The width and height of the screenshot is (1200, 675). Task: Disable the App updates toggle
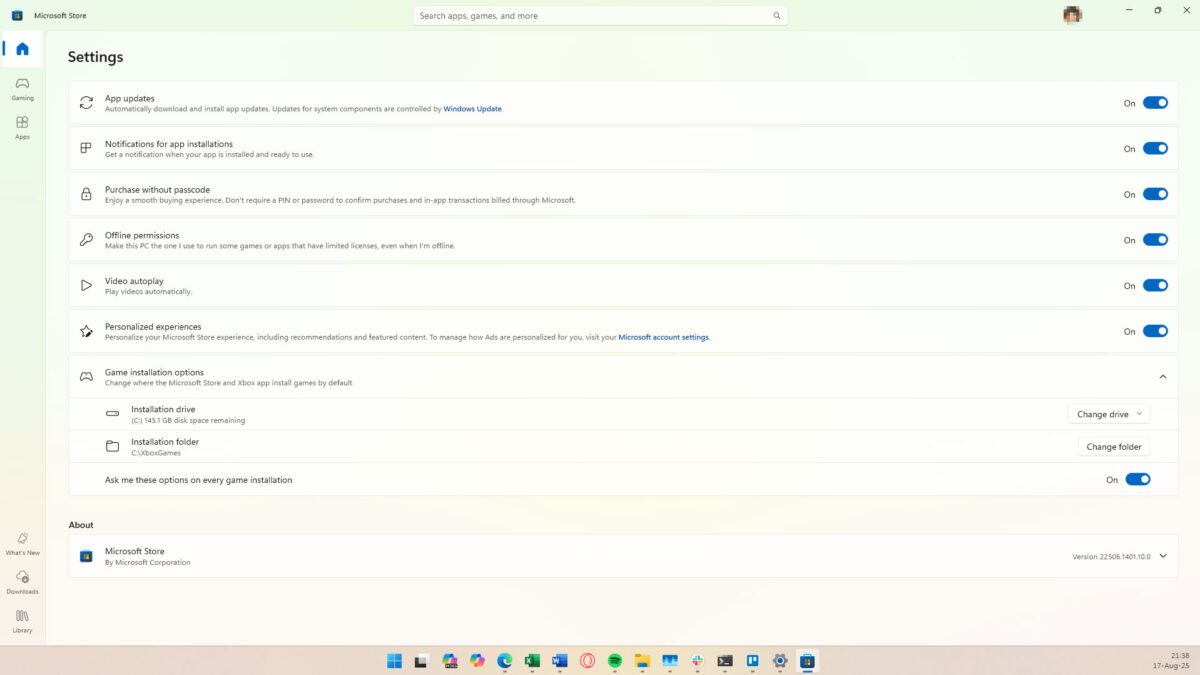pos(1155,103)
